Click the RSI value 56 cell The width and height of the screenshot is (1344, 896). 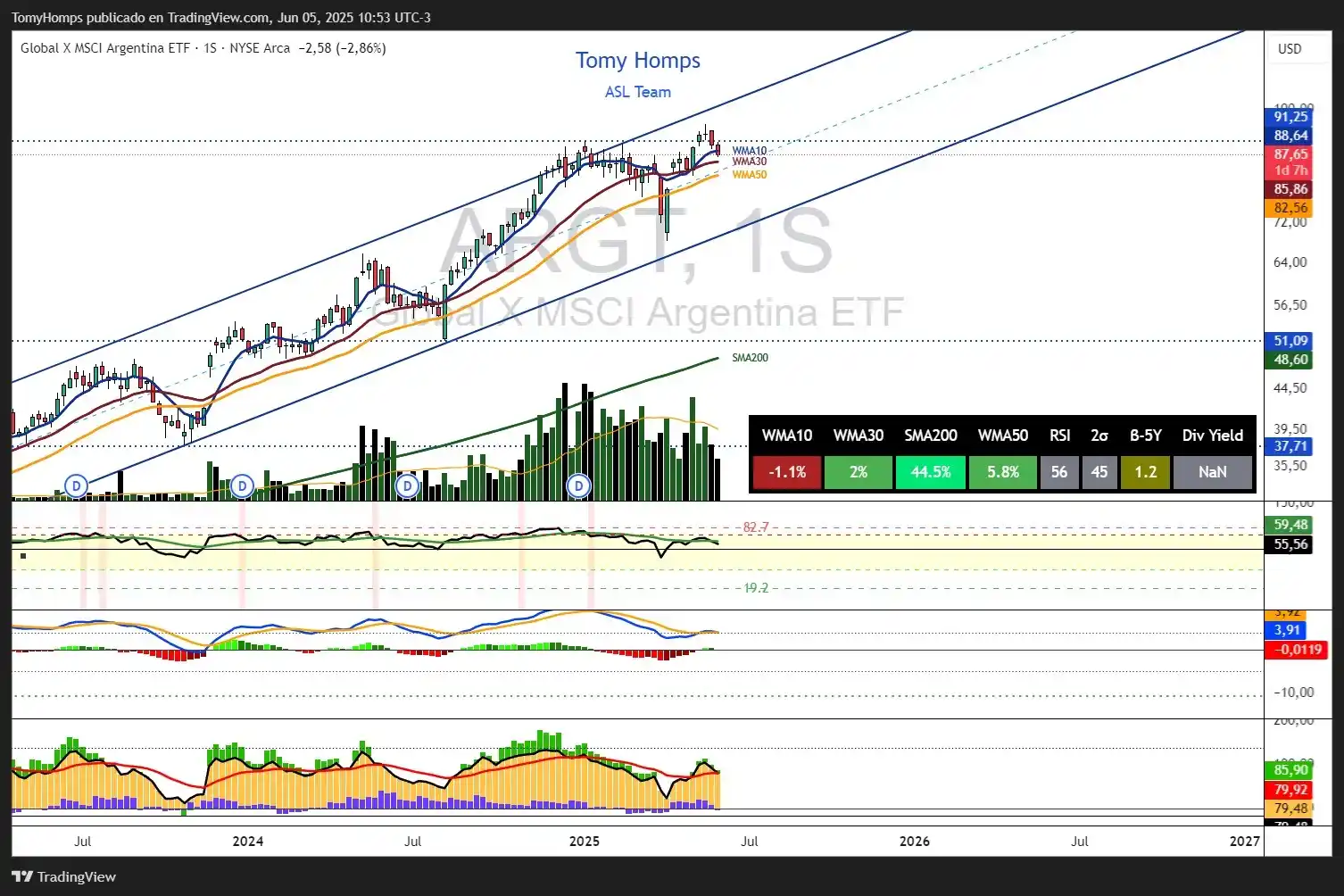[1059, 472]
